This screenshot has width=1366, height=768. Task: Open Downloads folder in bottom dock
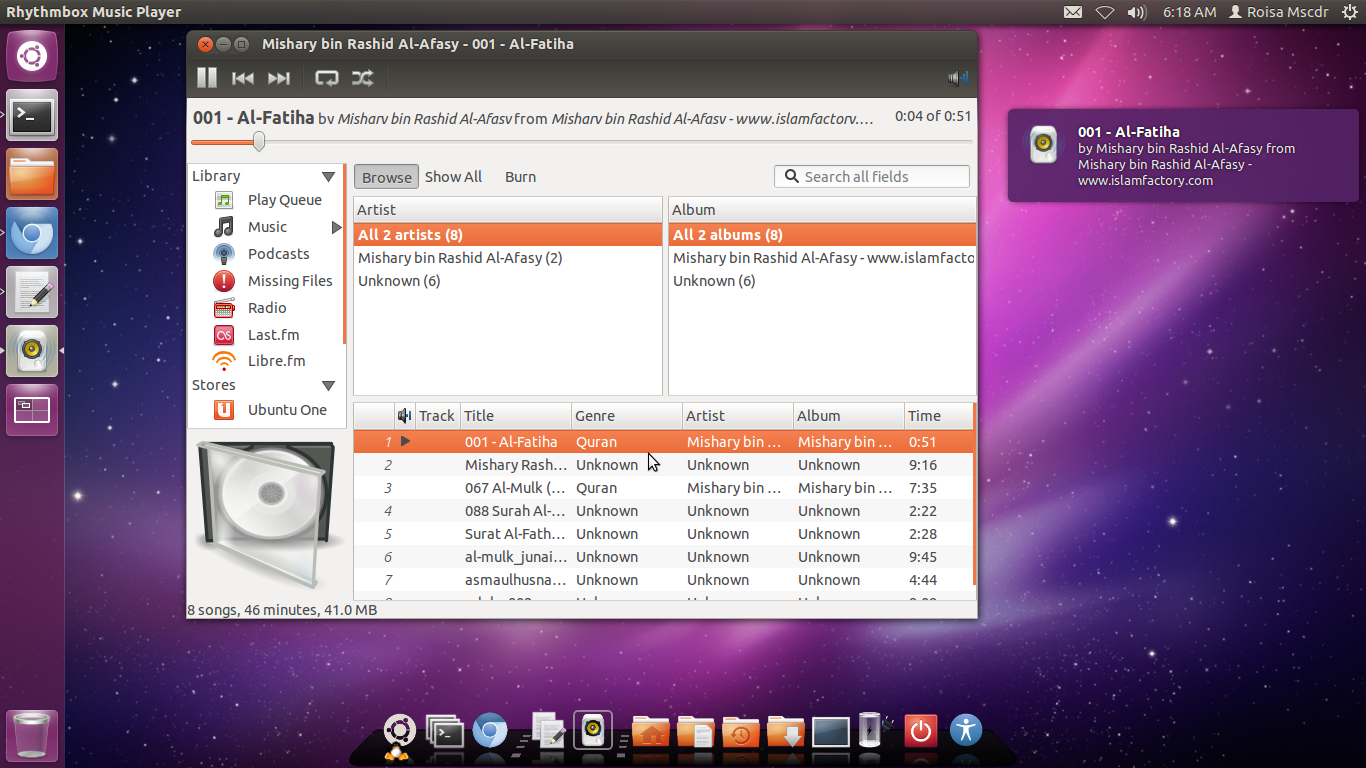click(786, 732)
